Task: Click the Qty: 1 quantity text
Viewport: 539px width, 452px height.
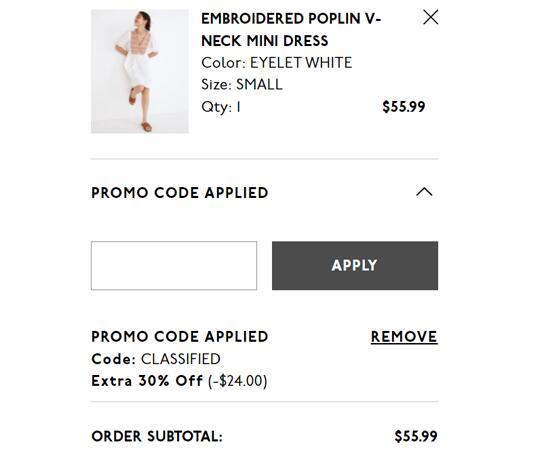Action: pos(221,107)
